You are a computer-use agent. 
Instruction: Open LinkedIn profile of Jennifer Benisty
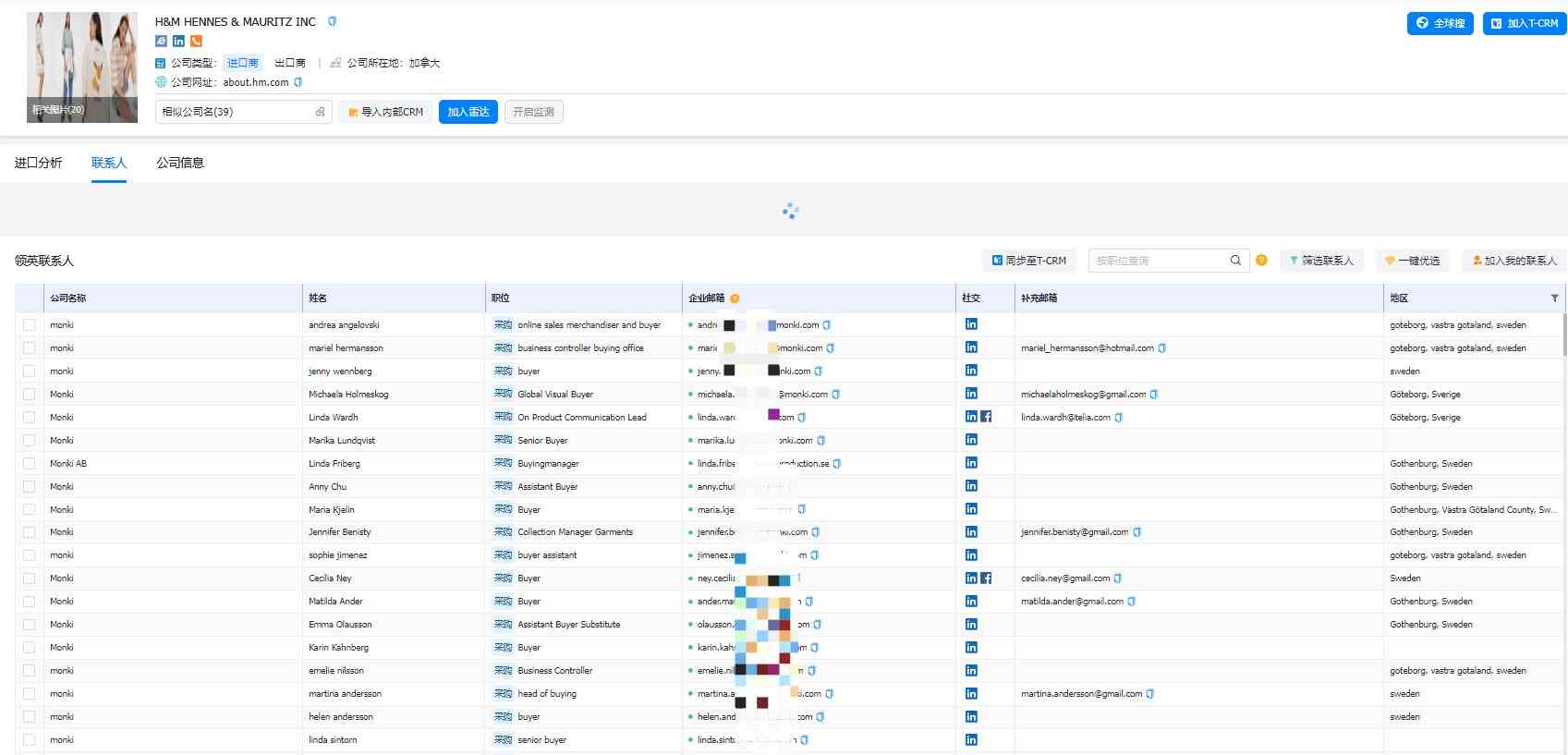[971, 532]
